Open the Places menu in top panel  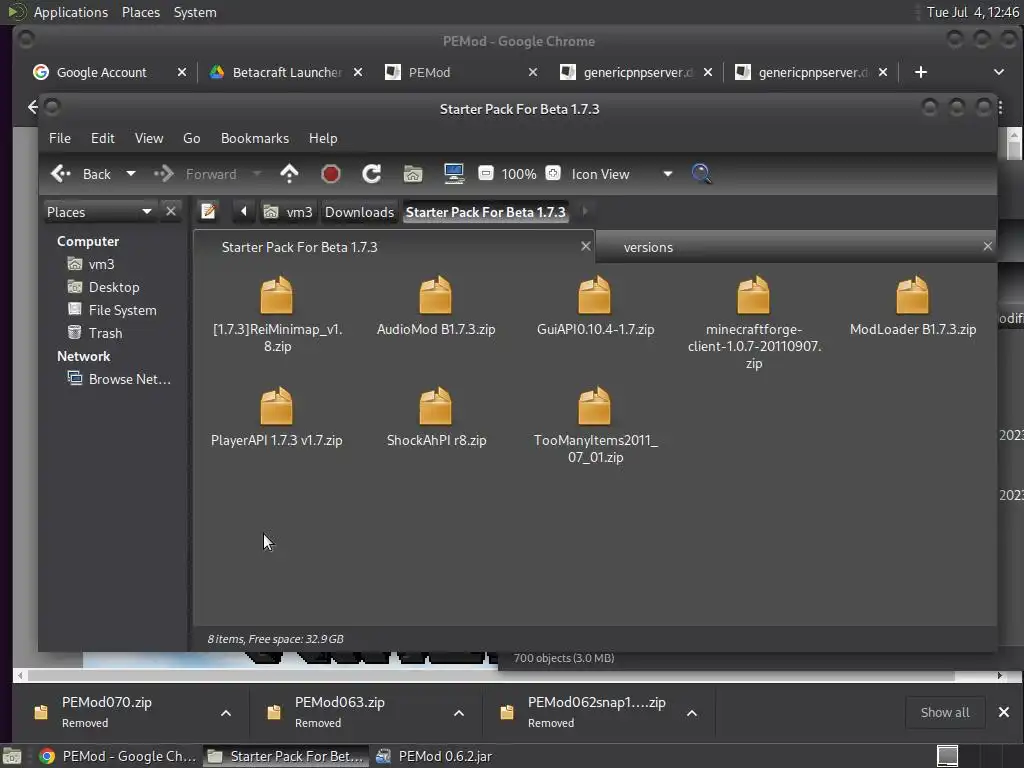pos(140,12)
